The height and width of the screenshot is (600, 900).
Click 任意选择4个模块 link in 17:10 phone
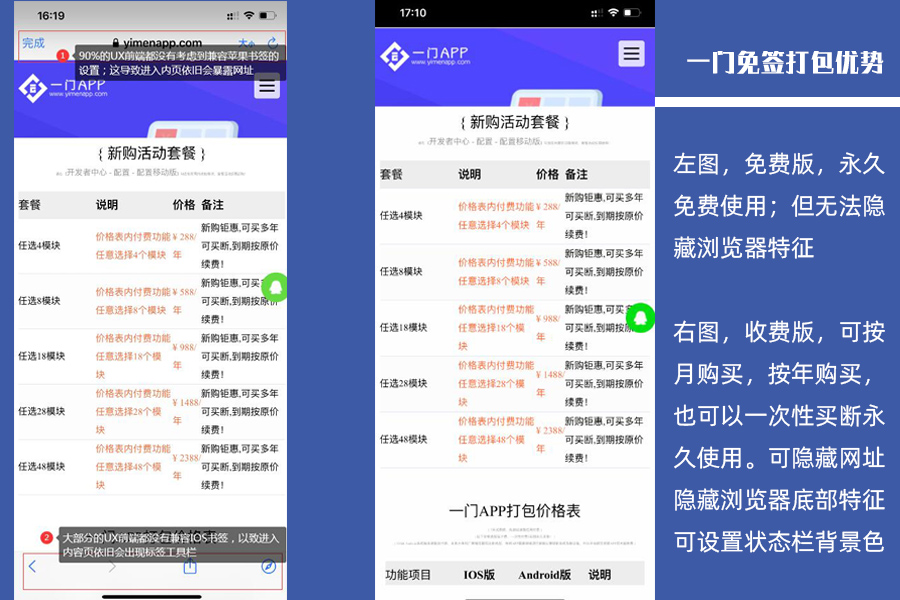pos(494,225)
